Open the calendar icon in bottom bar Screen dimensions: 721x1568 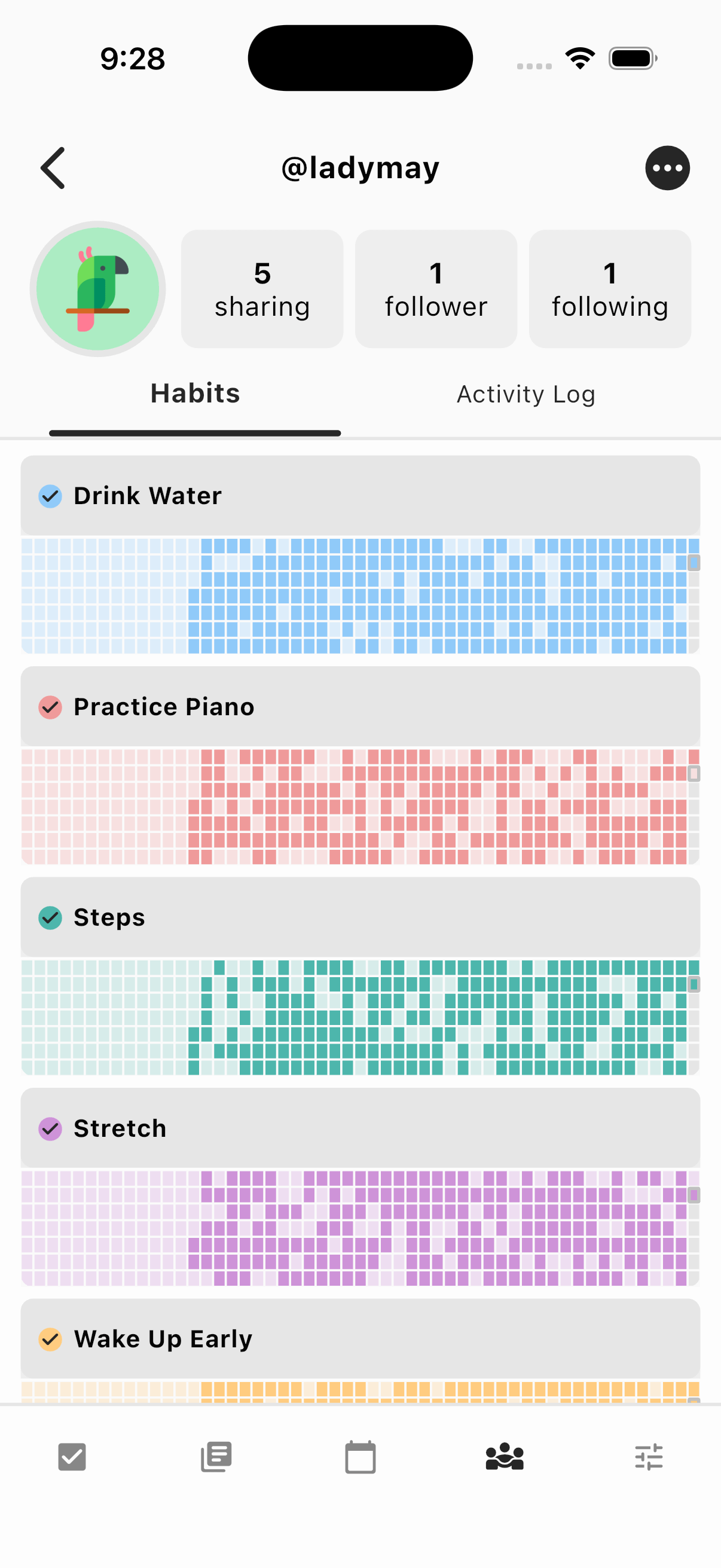pyautogui.click(x=360, y=1457)
